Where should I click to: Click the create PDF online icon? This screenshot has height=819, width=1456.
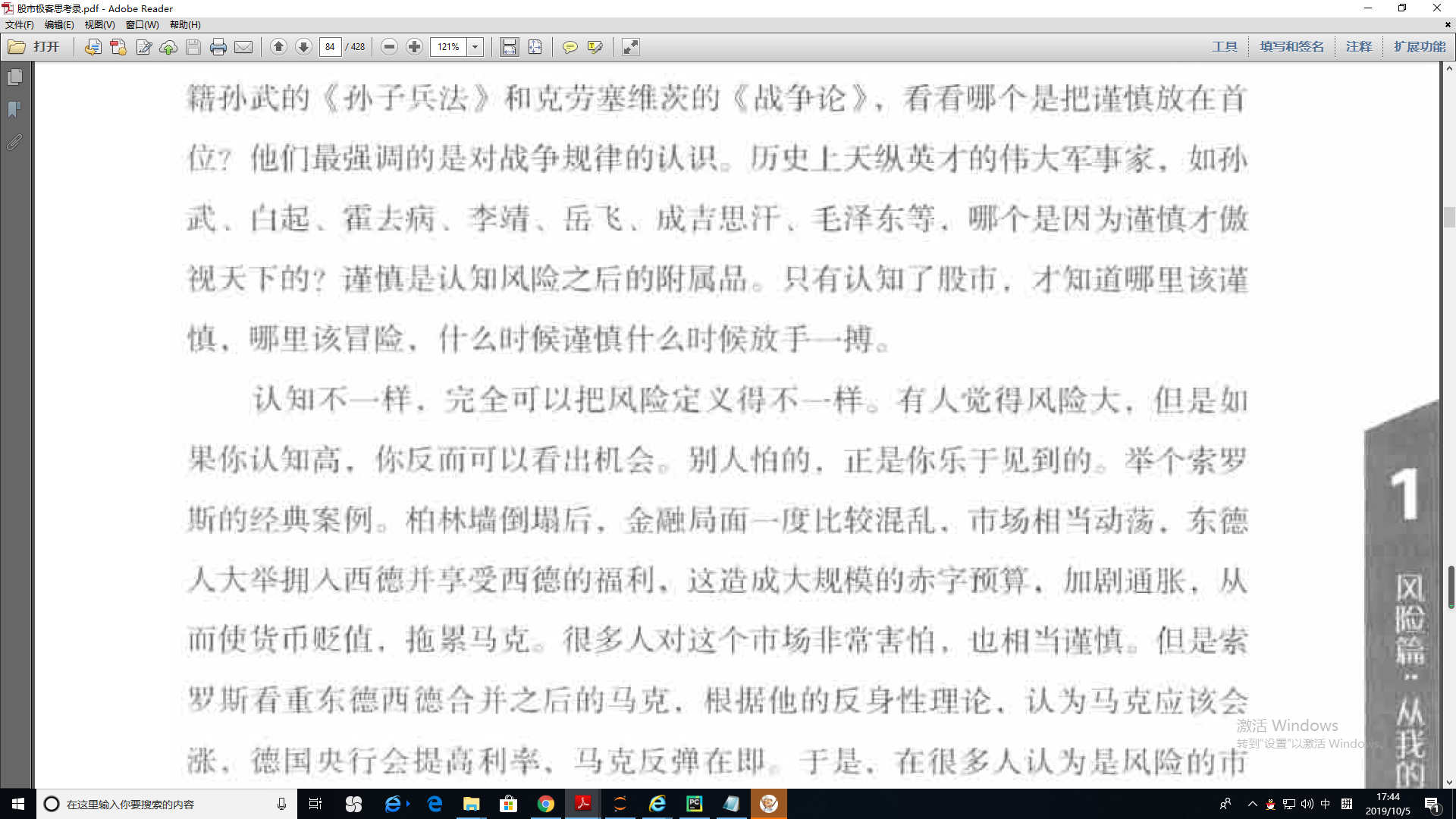[118, 47]
